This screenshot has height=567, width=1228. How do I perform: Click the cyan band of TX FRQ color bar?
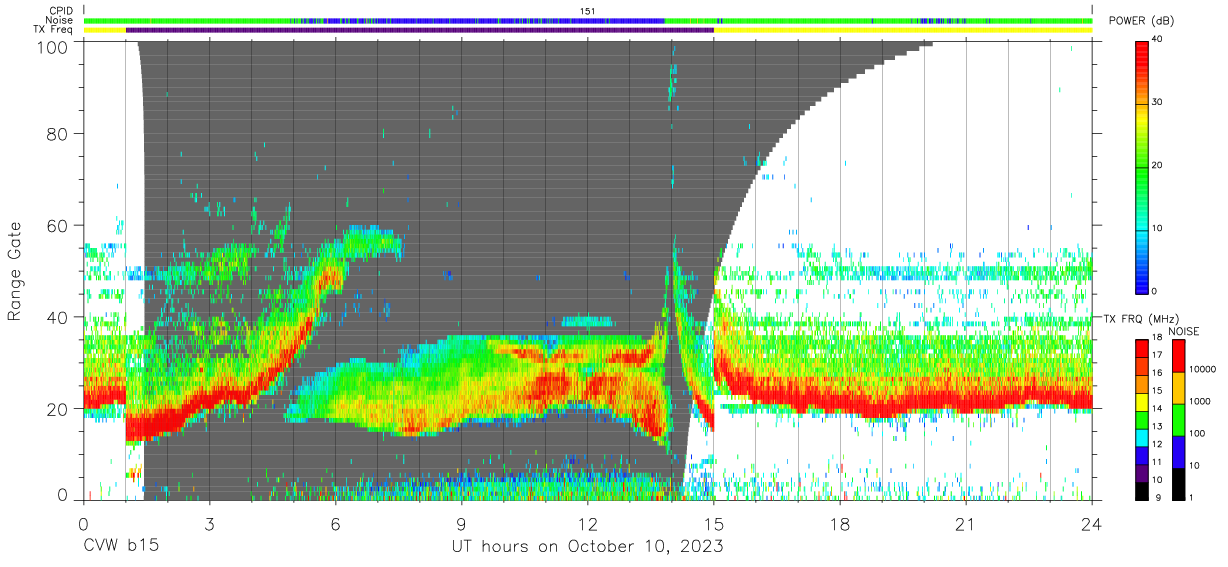[x=1142, y=436]
